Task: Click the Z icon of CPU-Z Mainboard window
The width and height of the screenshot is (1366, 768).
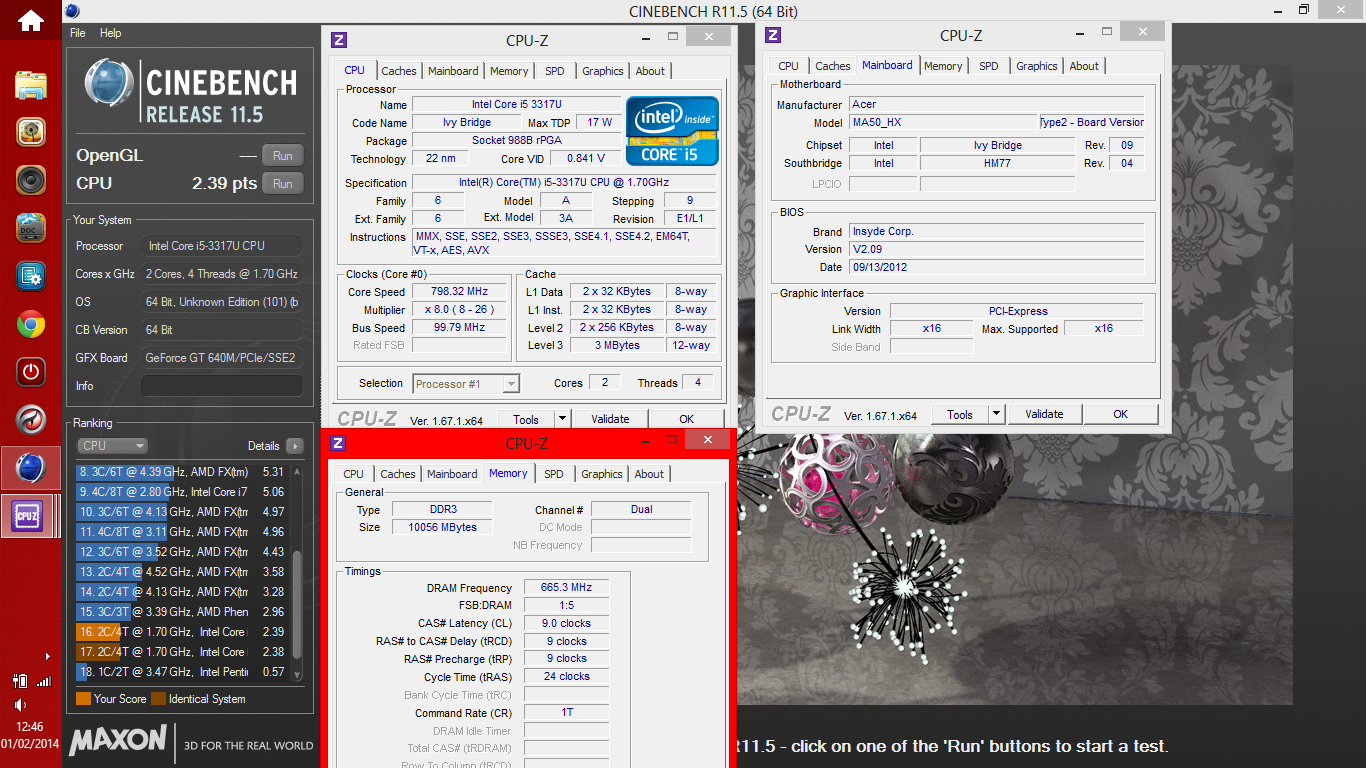Action: pyautogui.click(x=773, y=35)
